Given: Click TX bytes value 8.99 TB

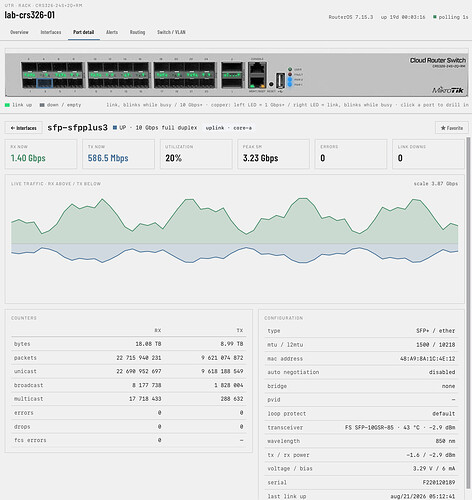Looking at the screenshot, I should pyautogui.click(x=232, y=344).
